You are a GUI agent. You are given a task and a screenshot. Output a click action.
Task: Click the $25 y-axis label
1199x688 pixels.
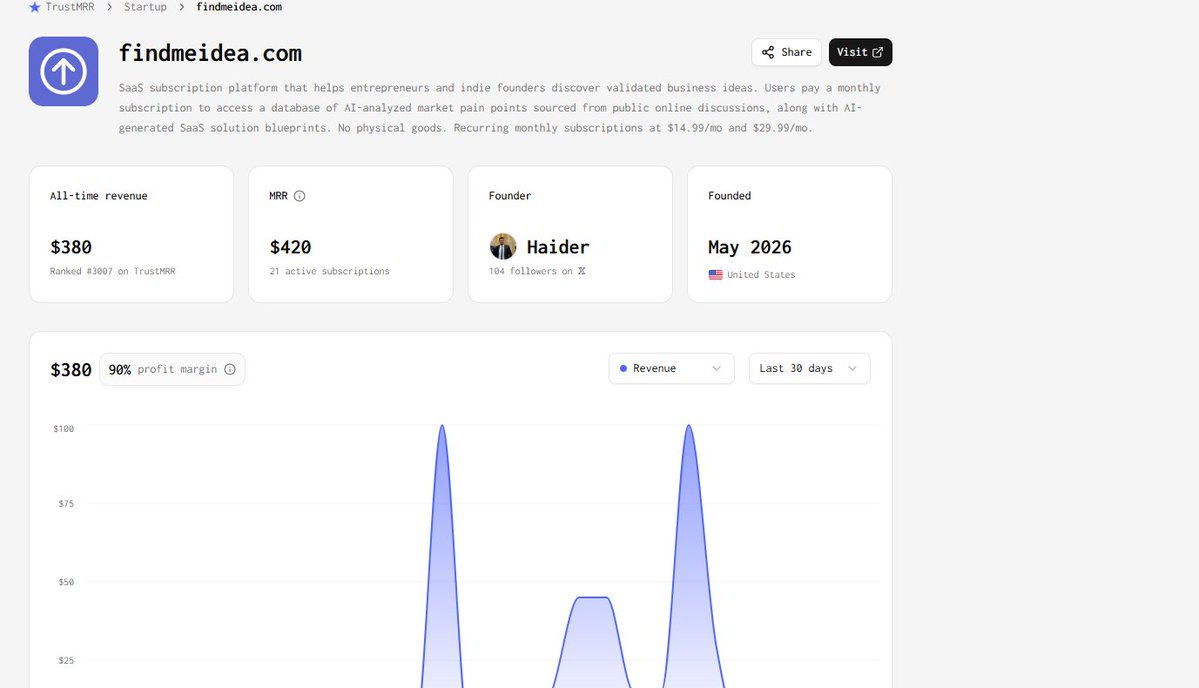coord(66,660)
